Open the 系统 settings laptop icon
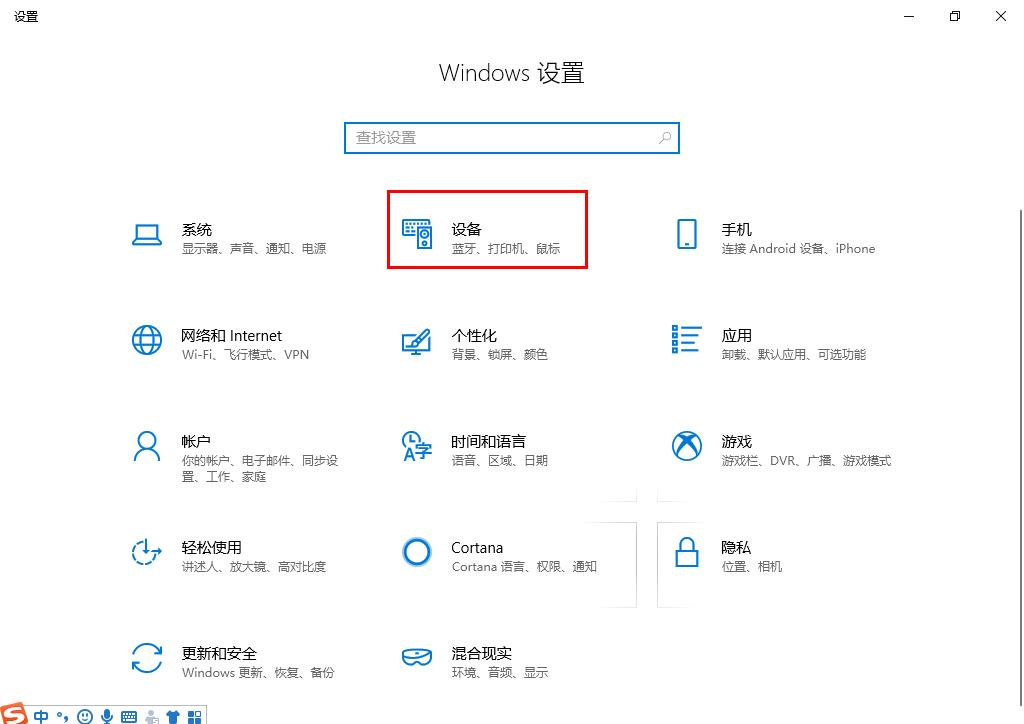 click(147, 235)
